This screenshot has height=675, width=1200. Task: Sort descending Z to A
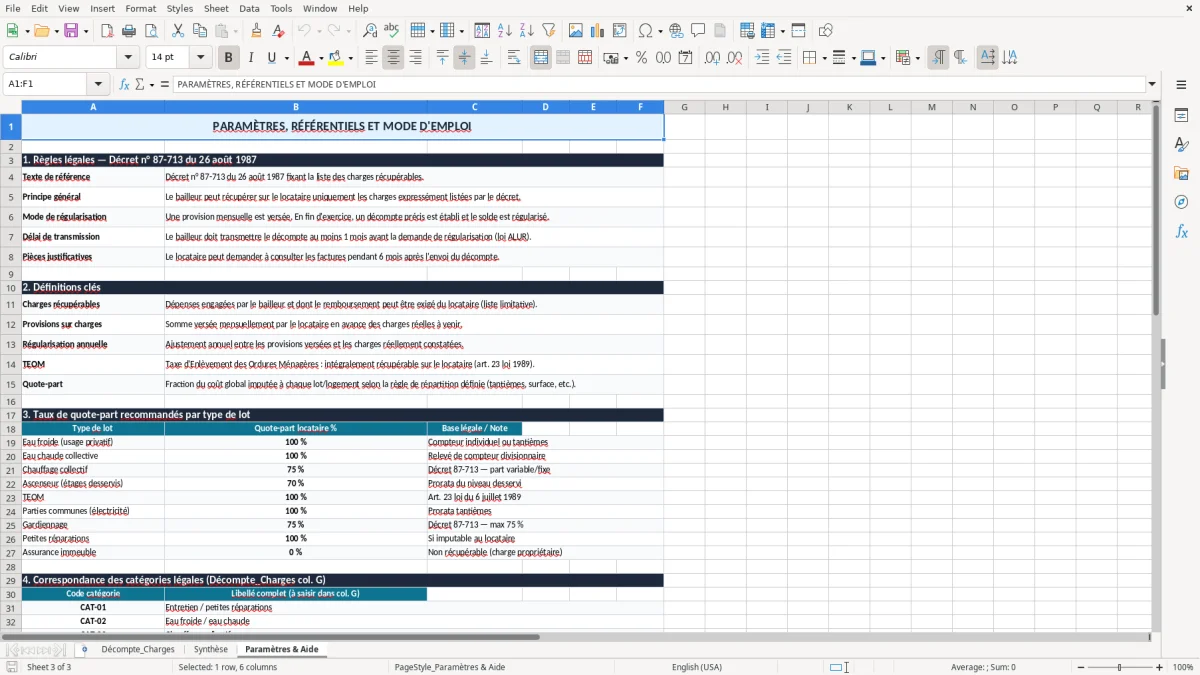527,31
